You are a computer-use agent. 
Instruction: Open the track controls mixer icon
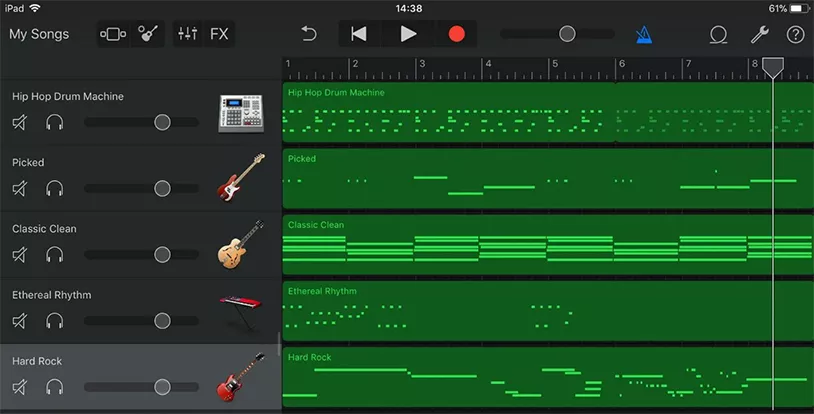[x=187, y=34]
